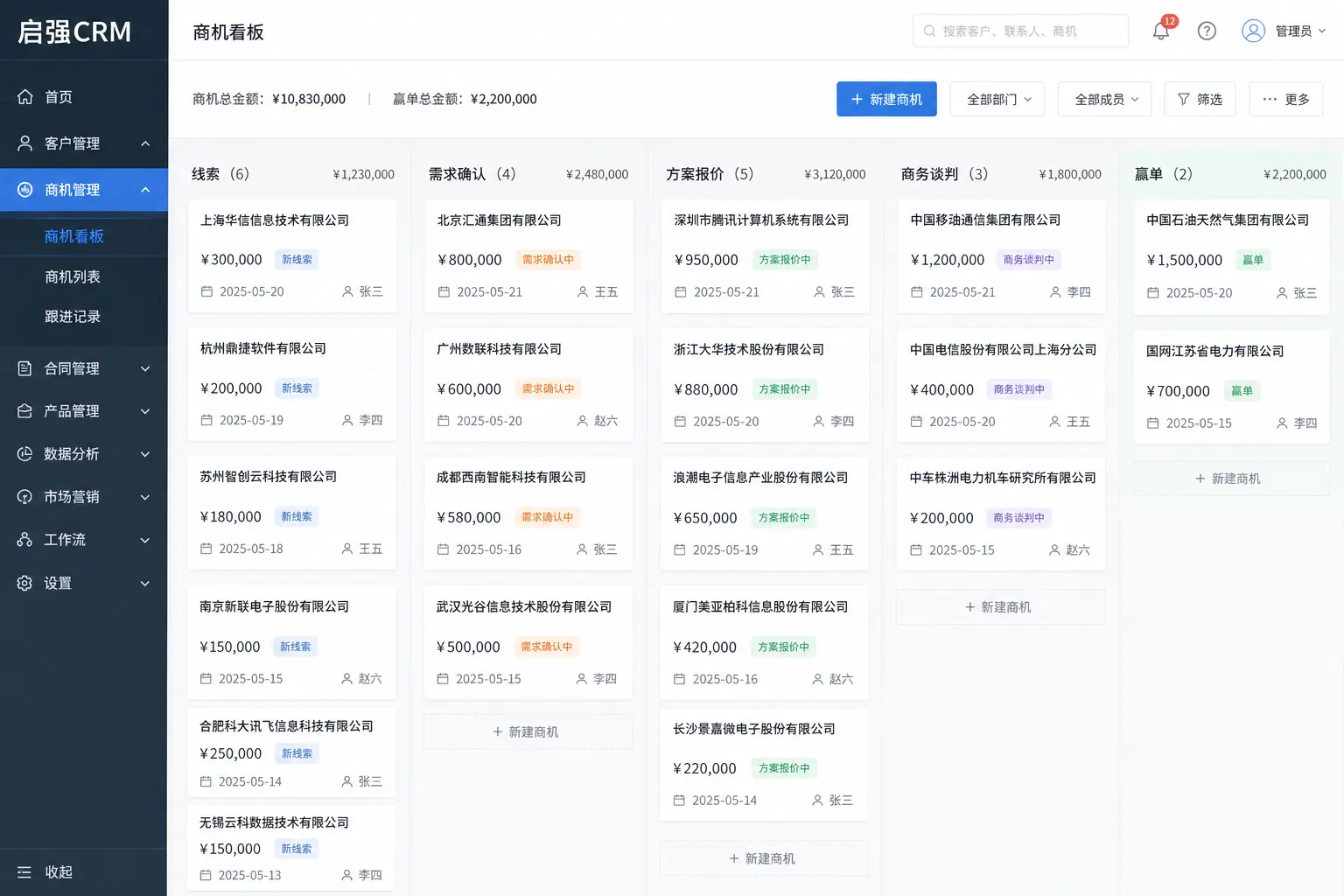The image size is (1344, 896).
Task: Open 客户管理 sidebar menu
Action: 84,143
